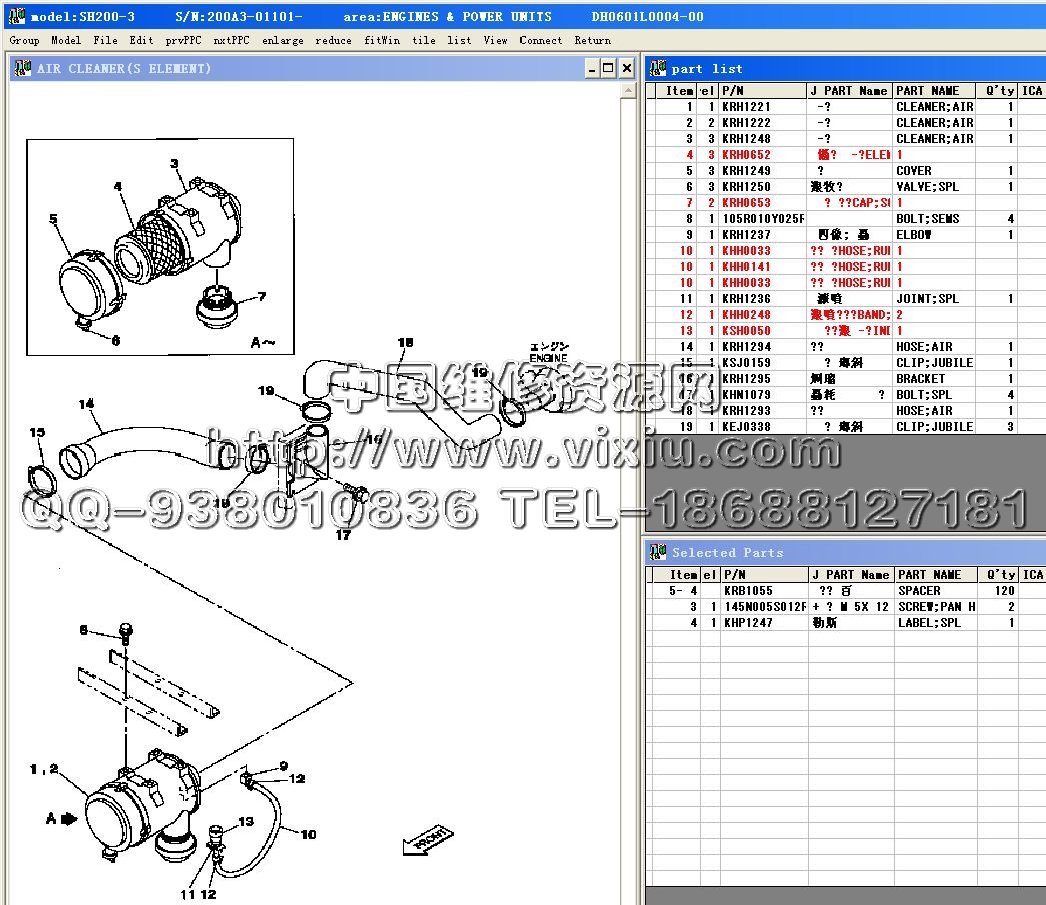The image size is (1046, 905).
Task: Click the AIR CLEANER window title icon
Action: [x=22, y=69]
